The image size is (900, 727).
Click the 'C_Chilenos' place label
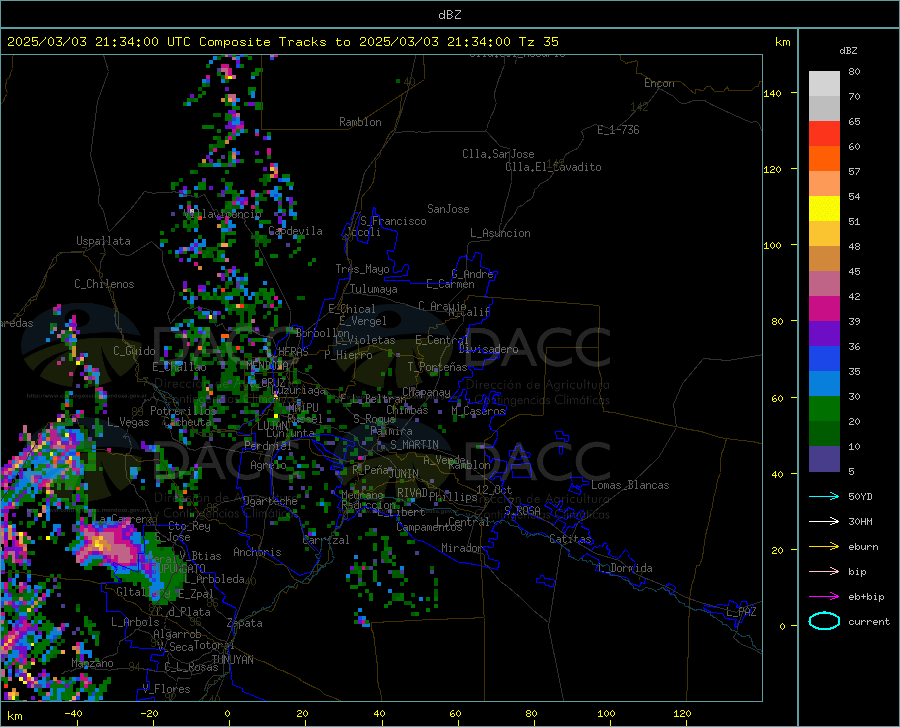click(x=104, y=284)
